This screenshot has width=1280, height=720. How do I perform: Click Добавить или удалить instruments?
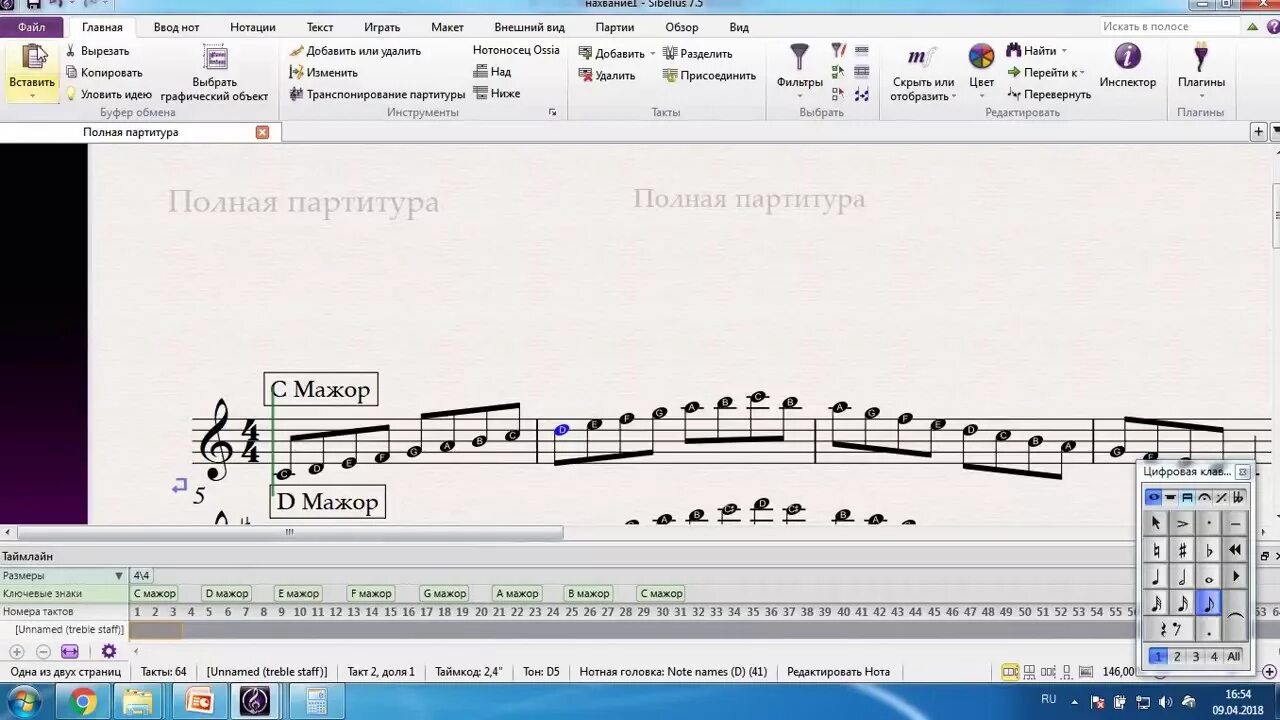(x=355, y=51)
